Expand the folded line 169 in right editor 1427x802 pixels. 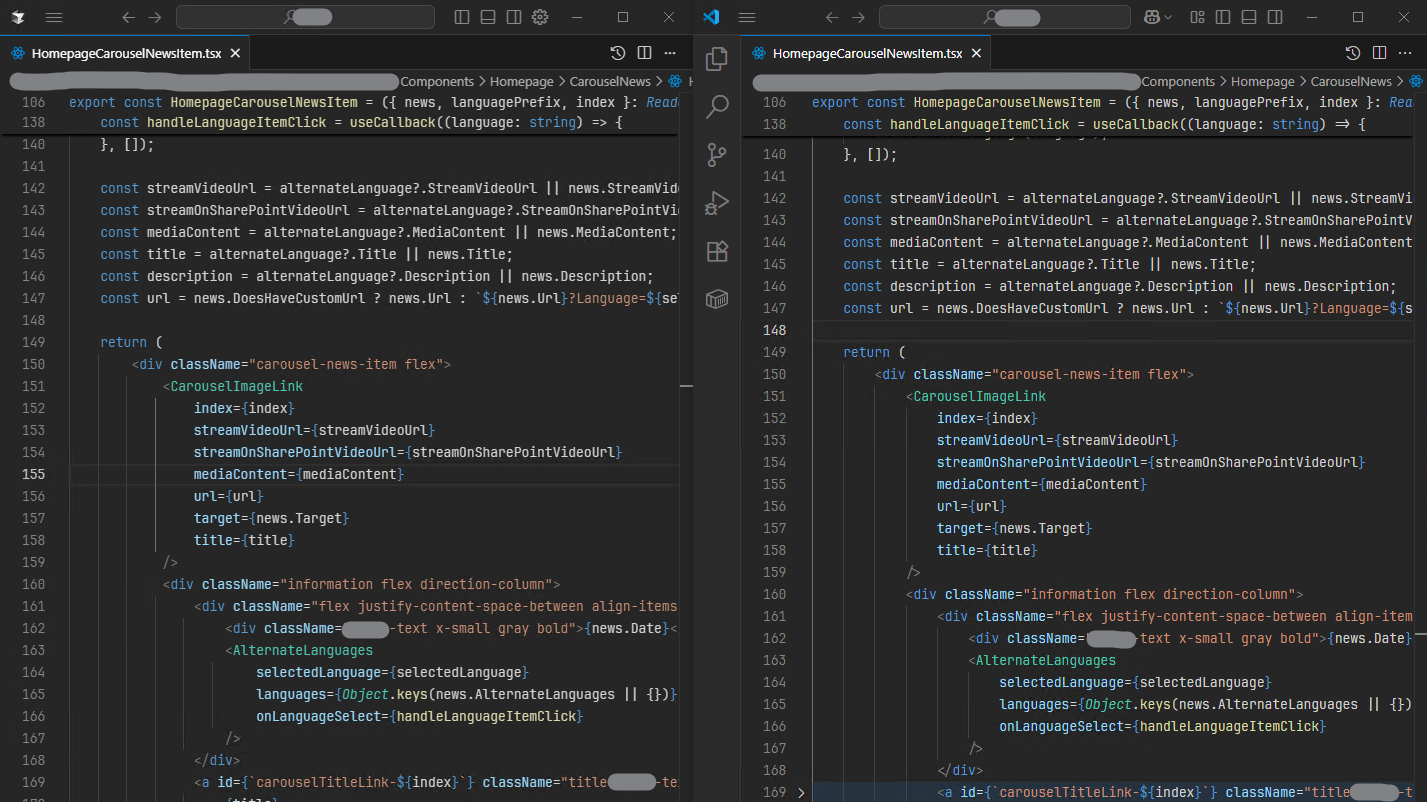pos(801,793)
